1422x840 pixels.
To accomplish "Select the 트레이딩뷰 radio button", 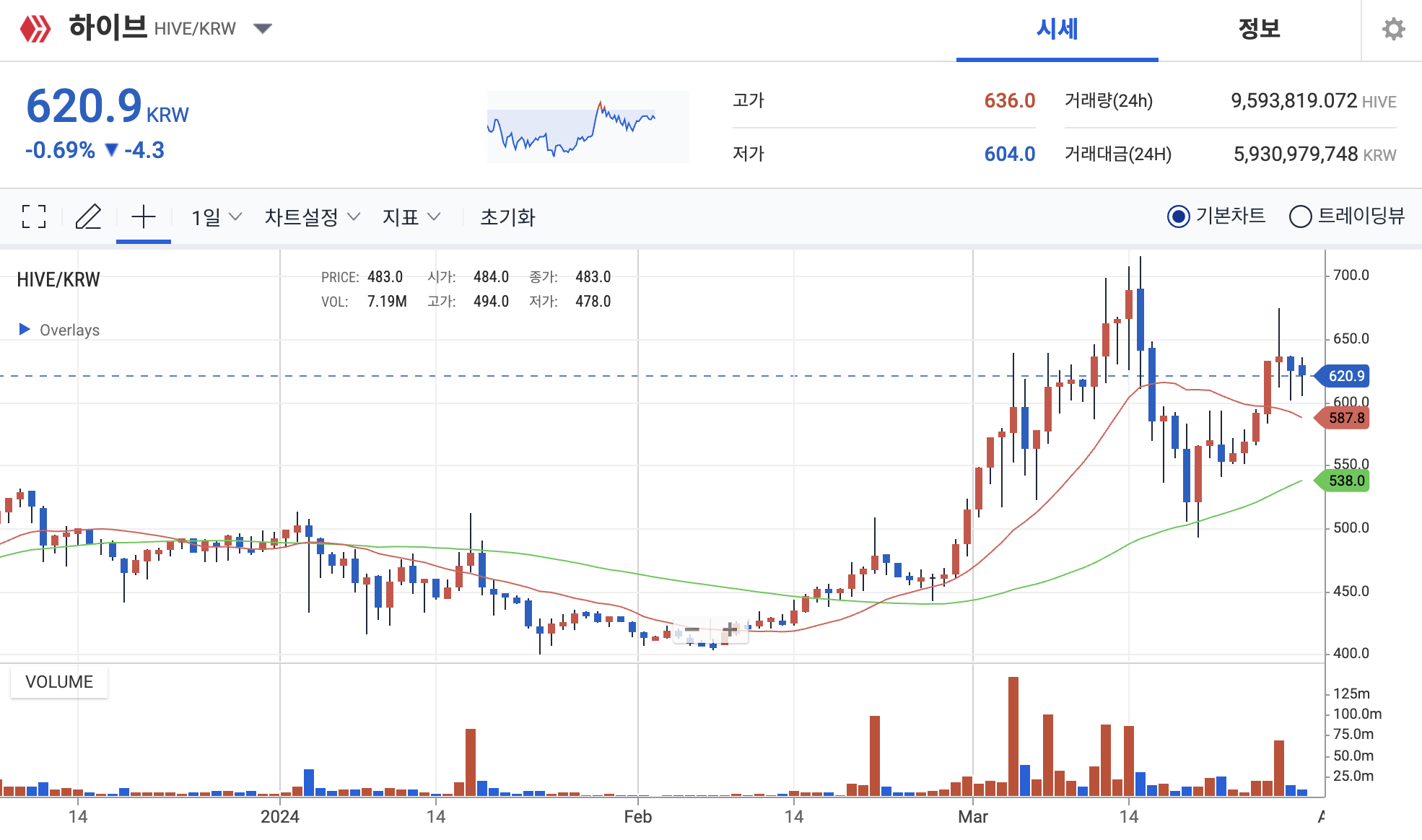I will click(x=1300, y=216).
